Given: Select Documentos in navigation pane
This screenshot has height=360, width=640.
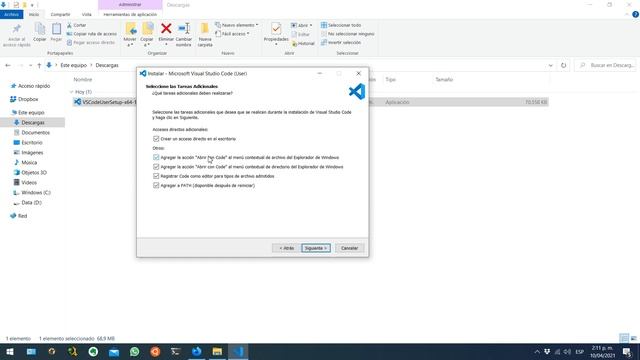Looking at the screenshot, I should pyautogui.click(x=35, y=133).
